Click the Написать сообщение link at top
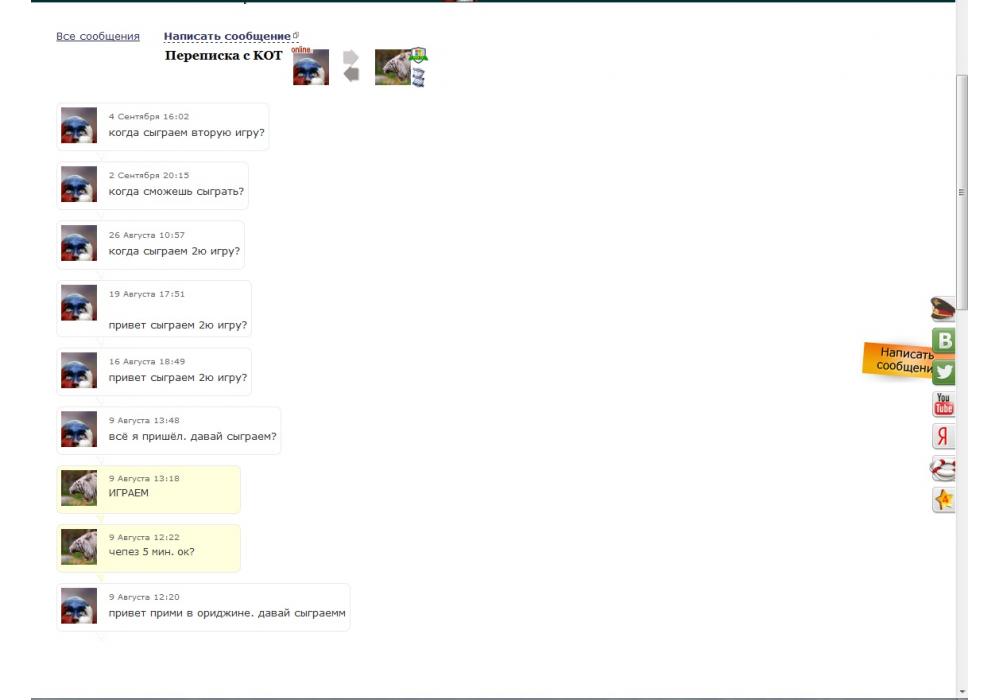The image size is (1000, 700). pos(230,36)
